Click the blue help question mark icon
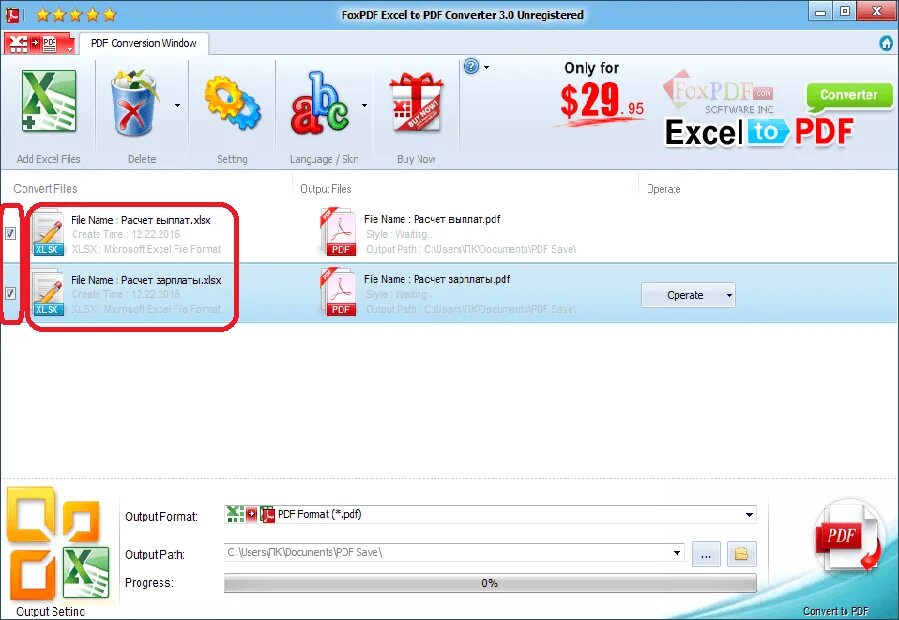The height and width of the screenshot is (620, 899). (x=471, y=67)
